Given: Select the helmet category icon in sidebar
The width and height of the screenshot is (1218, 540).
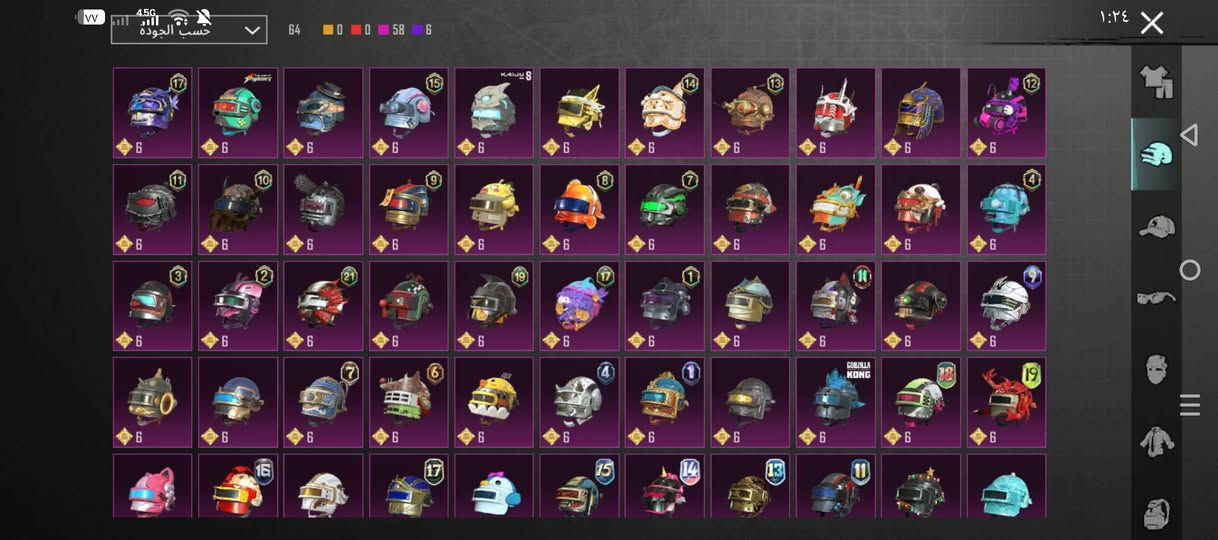Looking at the screenshot, I should (x=1156, y=154).
